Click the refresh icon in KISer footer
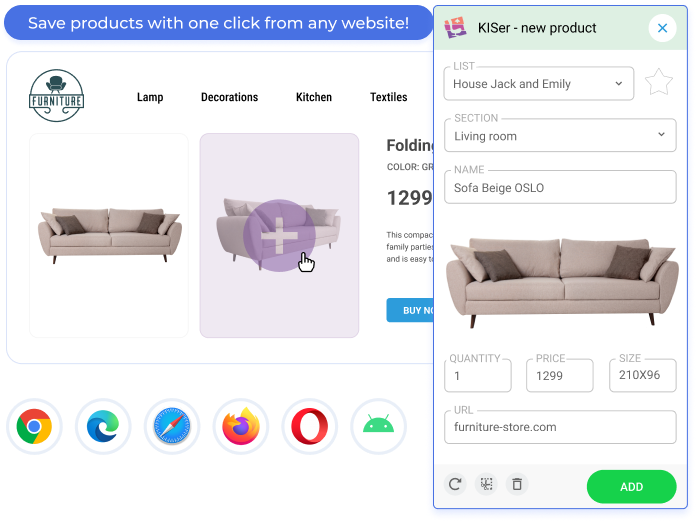Image resolution: width=697 pixels, height=522 pixels. point(455,484)
